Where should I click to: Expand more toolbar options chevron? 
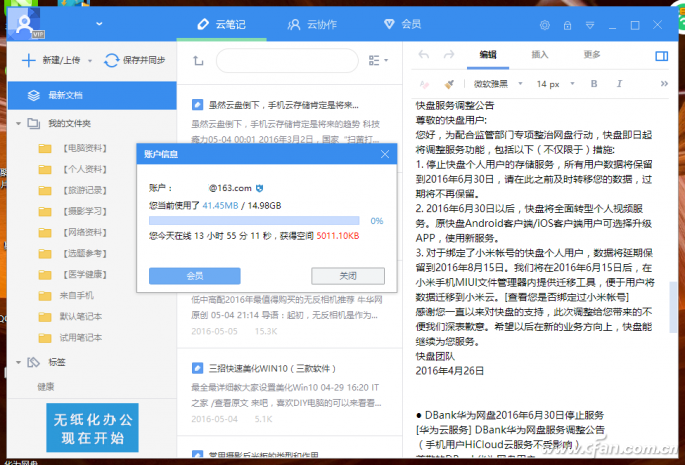tap(664, 83)
